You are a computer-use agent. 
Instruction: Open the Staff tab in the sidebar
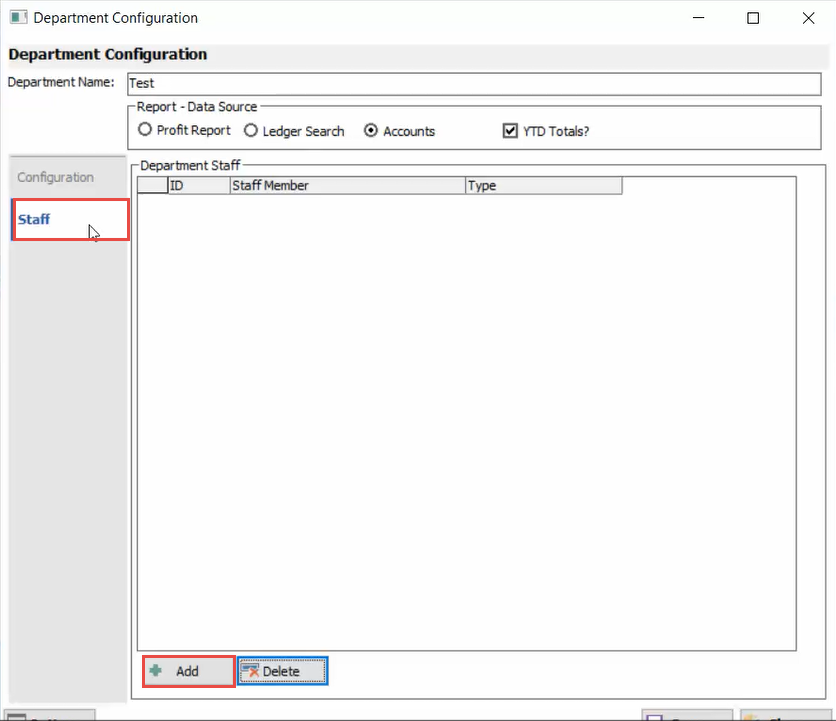pos(35,219)
